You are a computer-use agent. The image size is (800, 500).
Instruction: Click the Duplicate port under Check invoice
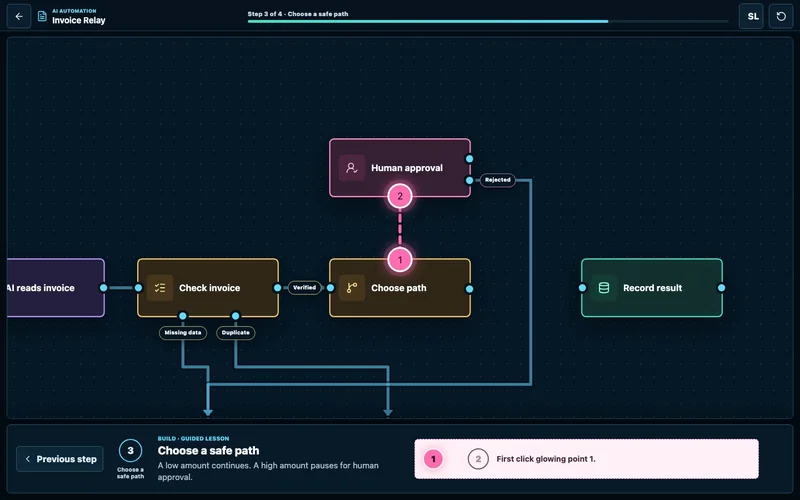[236, 316]
